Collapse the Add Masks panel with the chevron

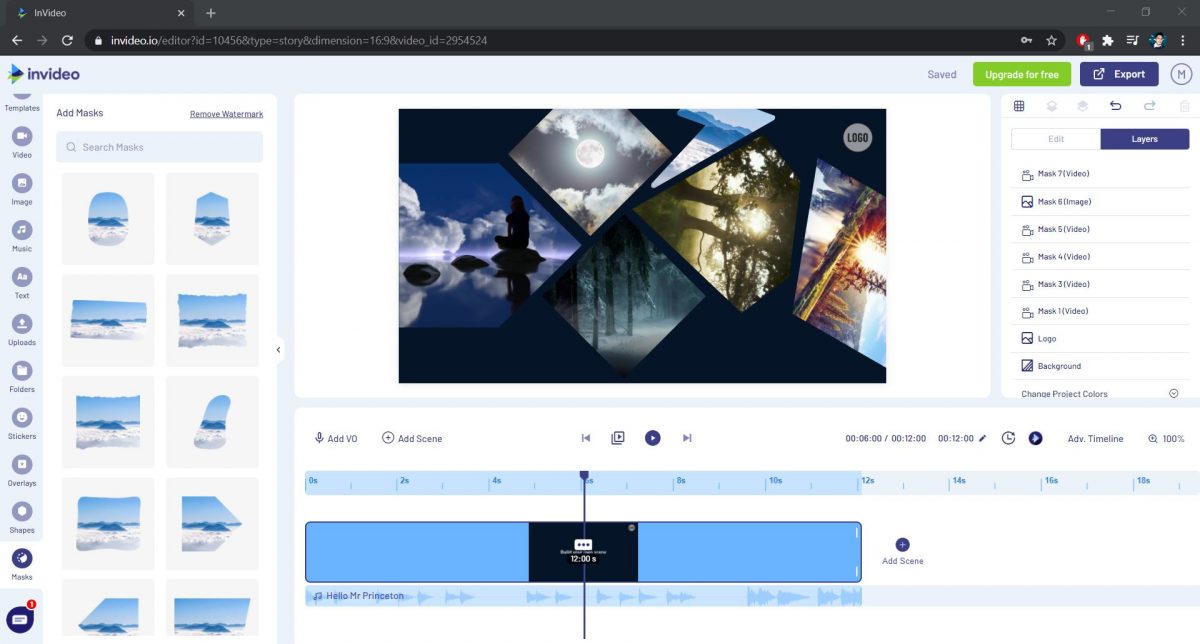pyautogui.click(x=278, y=350)
